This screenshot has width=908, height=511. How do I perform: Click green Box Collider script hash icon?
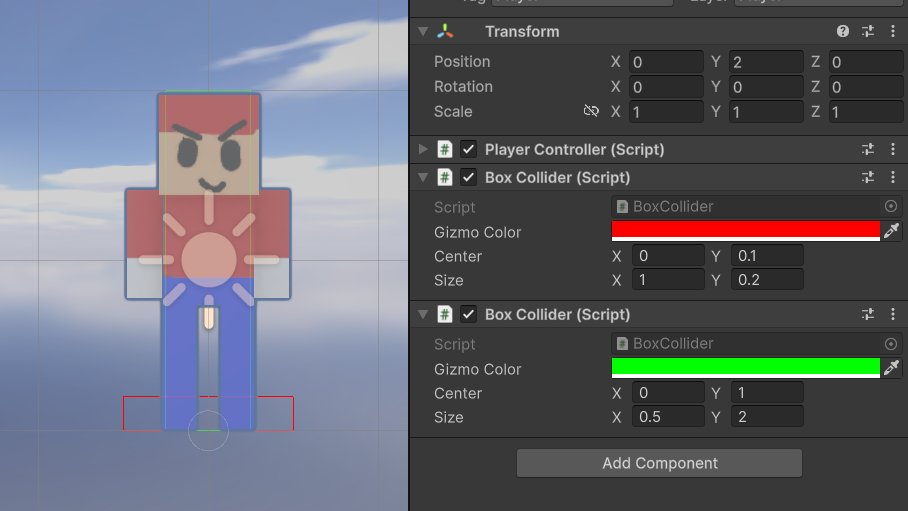point(444,314)
